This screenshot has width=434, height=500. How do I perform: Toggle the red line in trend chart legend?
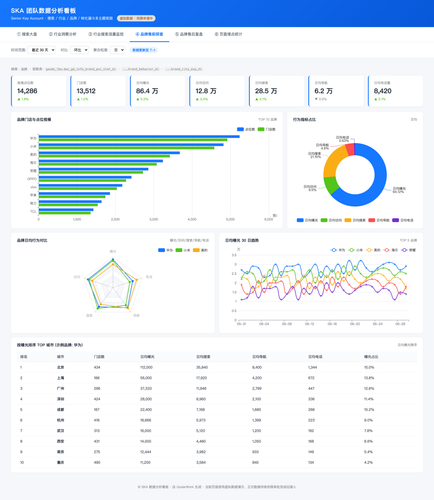[x=391, y=250]
